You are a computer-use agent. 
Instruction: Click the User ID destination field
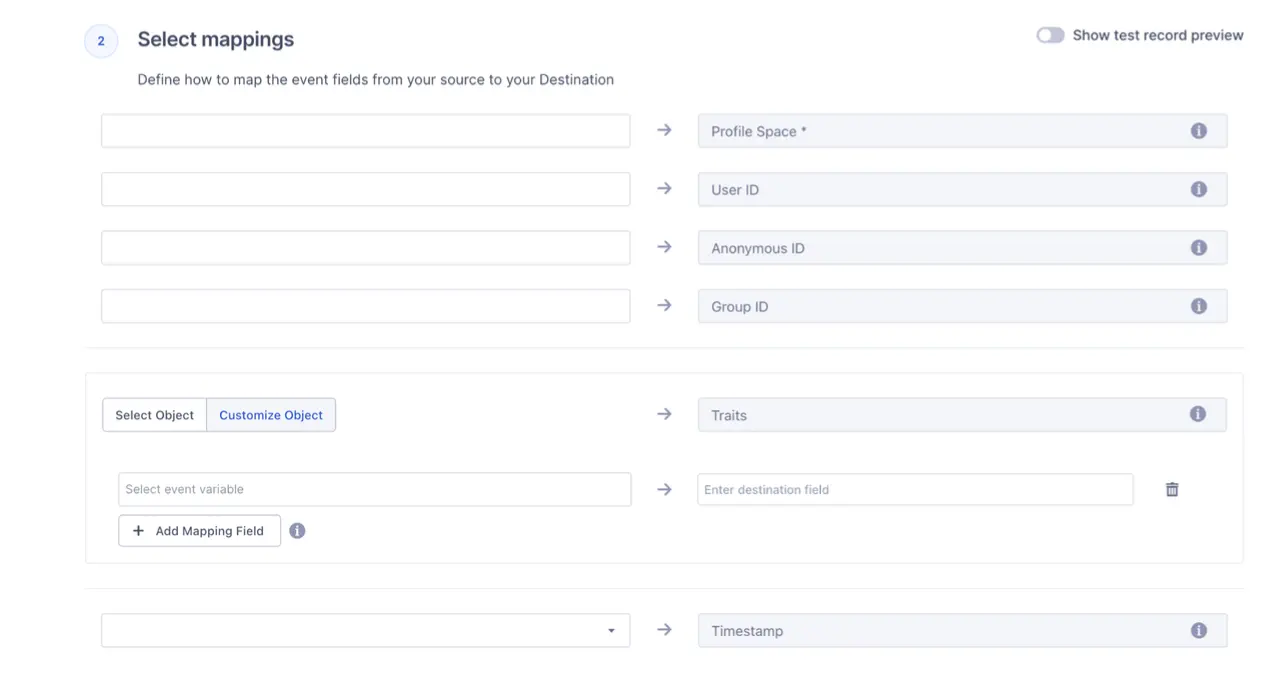pyautogui.click(x=962, y=189)
